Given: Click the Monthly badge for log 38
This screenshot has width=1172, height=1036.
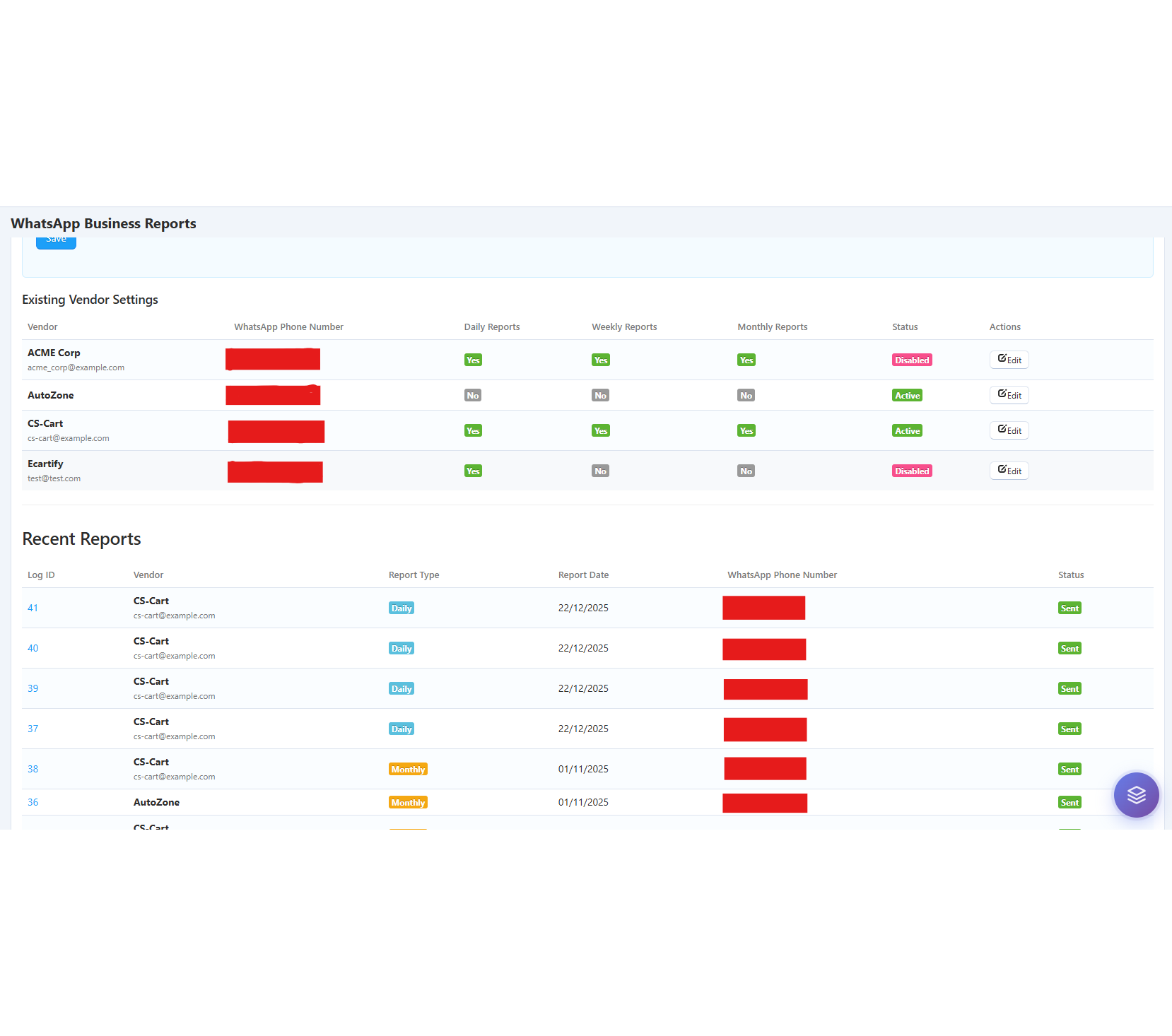Looking at the screenshot, I should tap(408, 770).
